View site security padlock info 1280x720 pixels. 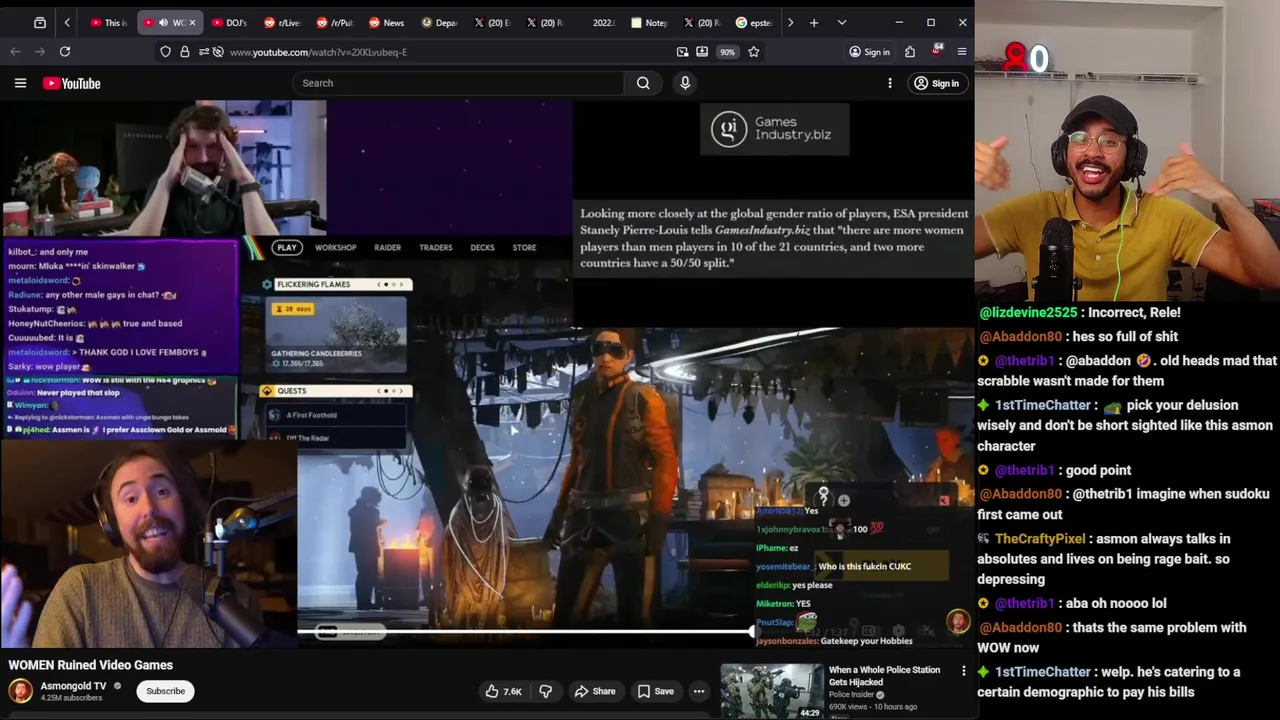coord(184,52)
